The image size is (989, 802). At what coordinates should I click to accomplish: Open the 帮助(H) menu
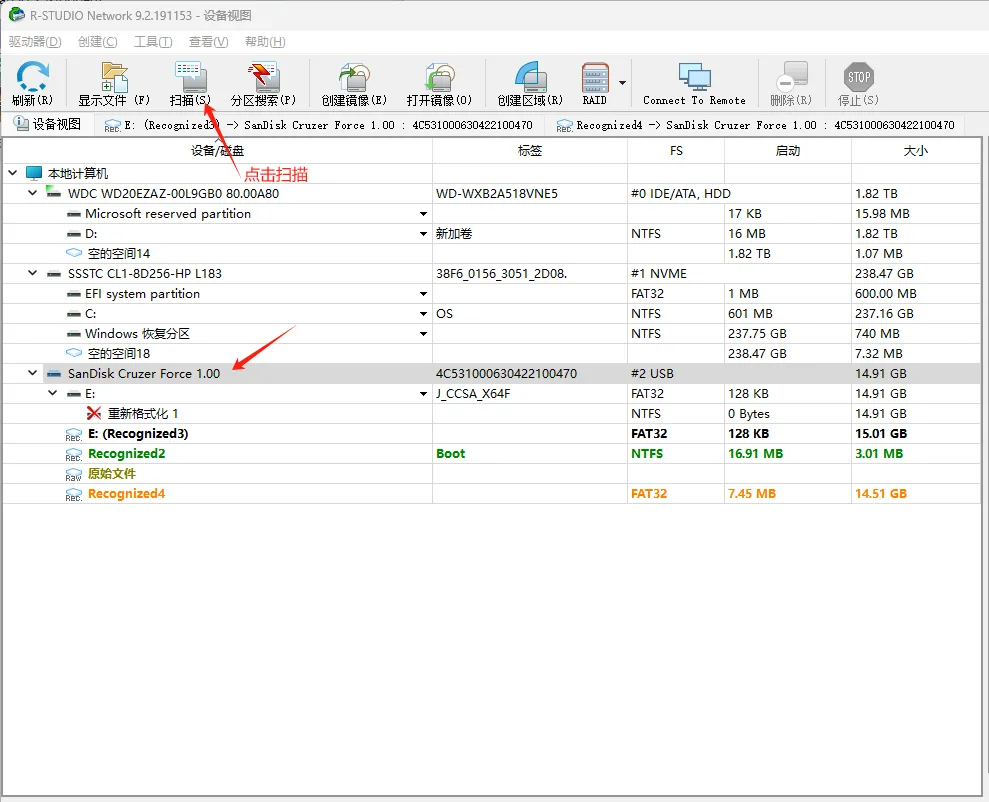click(265, 42)
